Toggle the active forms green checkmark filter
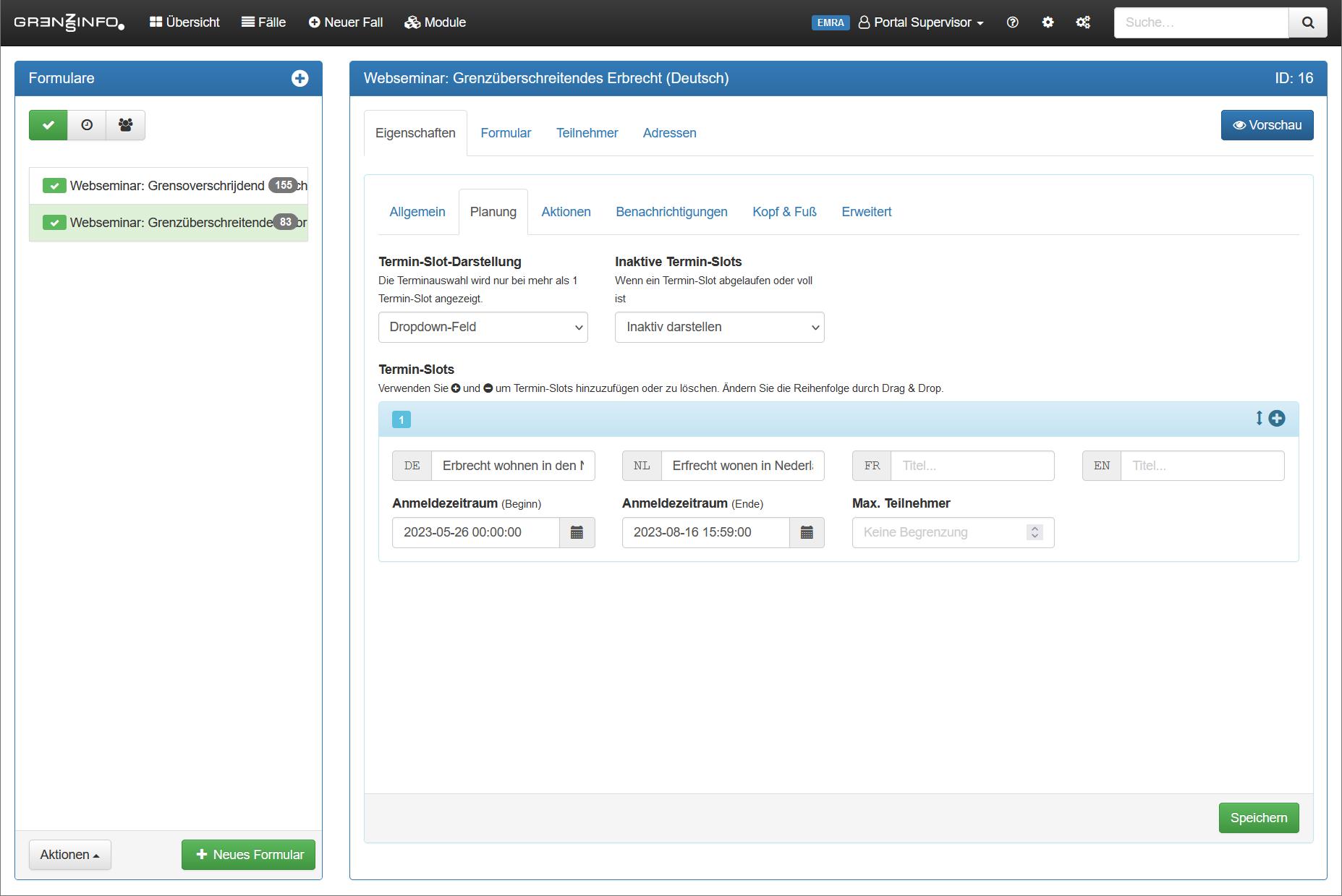 (48, 125)
